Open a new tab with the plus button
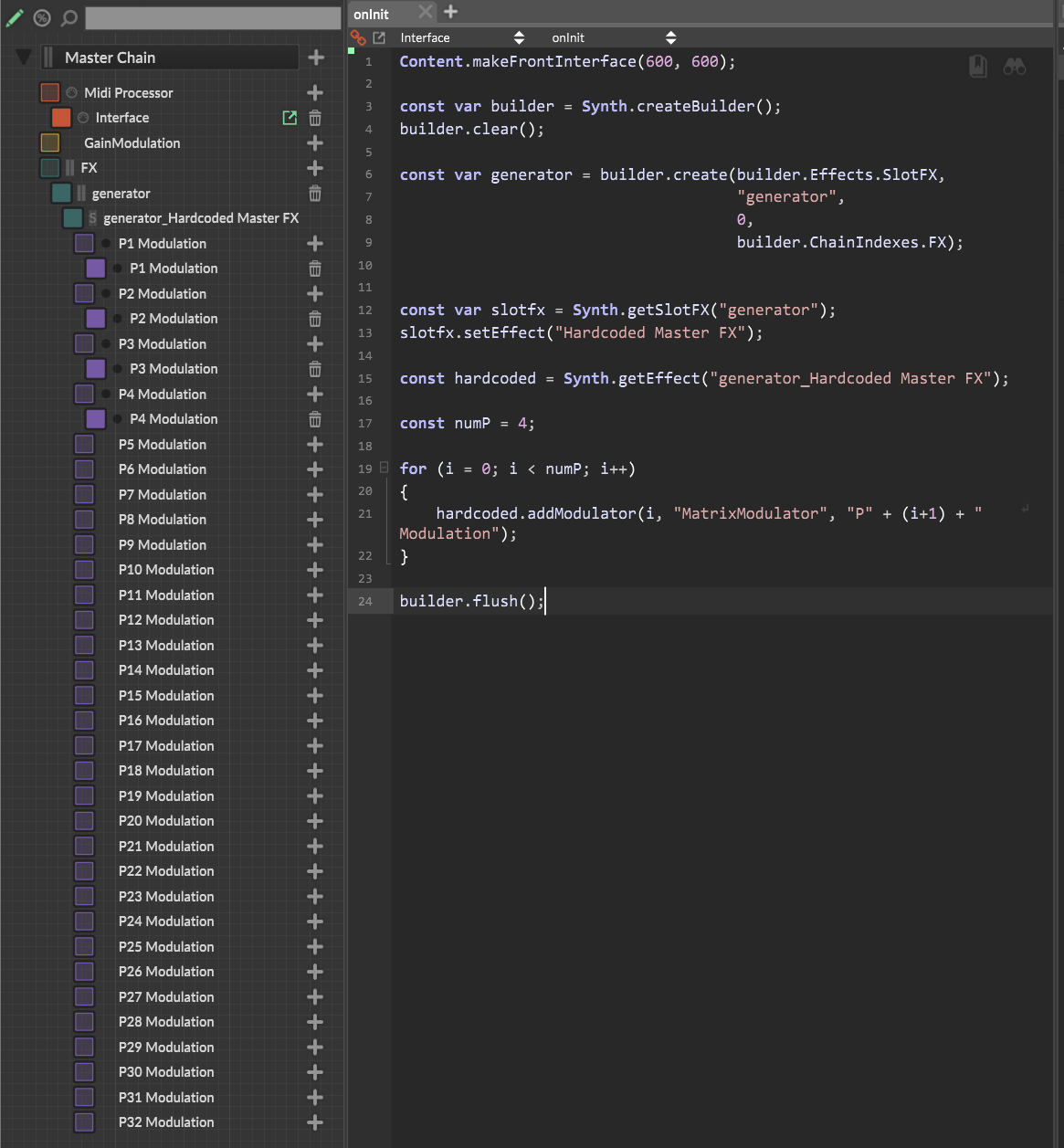The image size is (1064, 1148). (449, 12)
